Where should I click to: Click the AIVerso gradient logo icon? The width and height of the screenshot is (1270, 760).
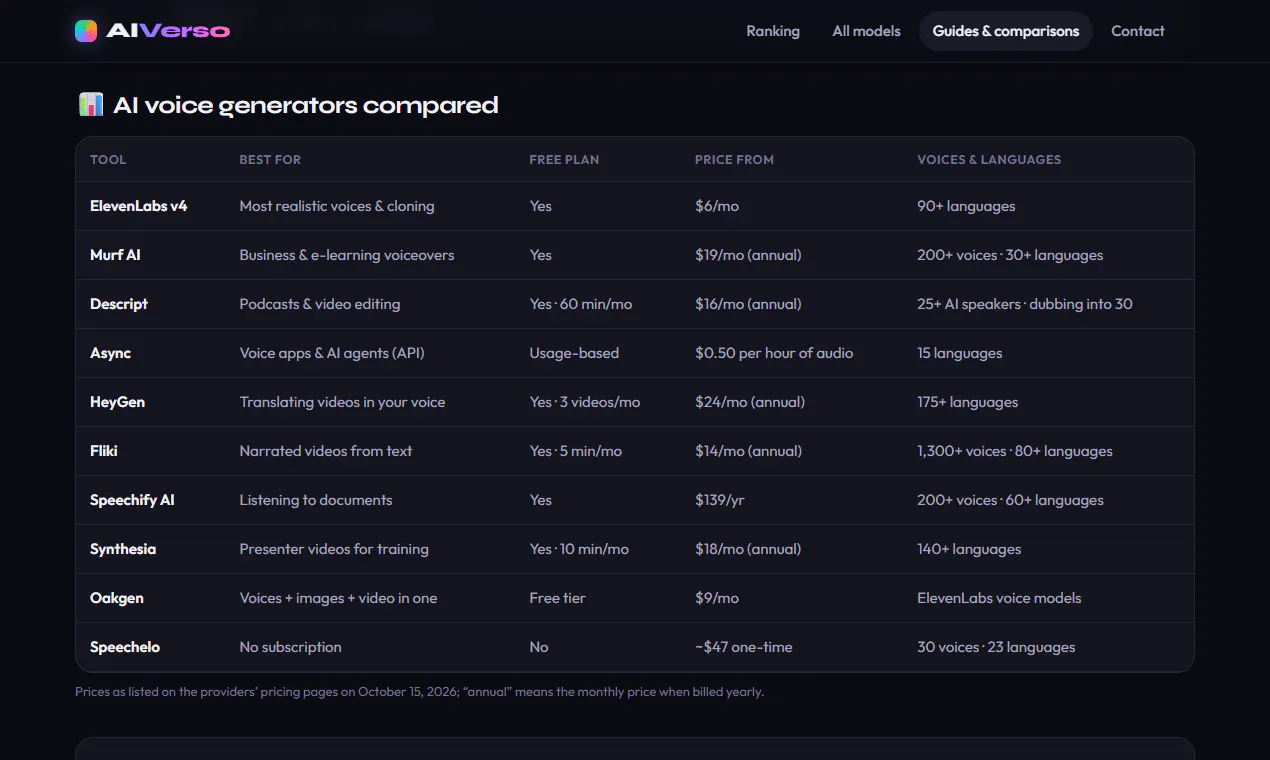pyautogui.click(x=86, y=31)
